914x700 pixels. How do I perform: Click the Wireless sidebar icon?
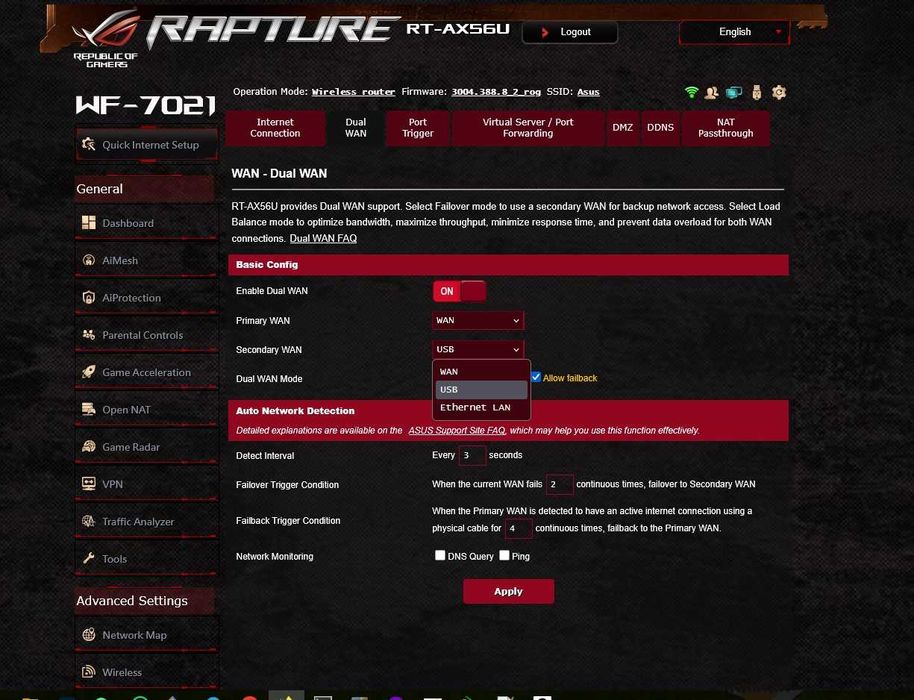click(89, 672)
